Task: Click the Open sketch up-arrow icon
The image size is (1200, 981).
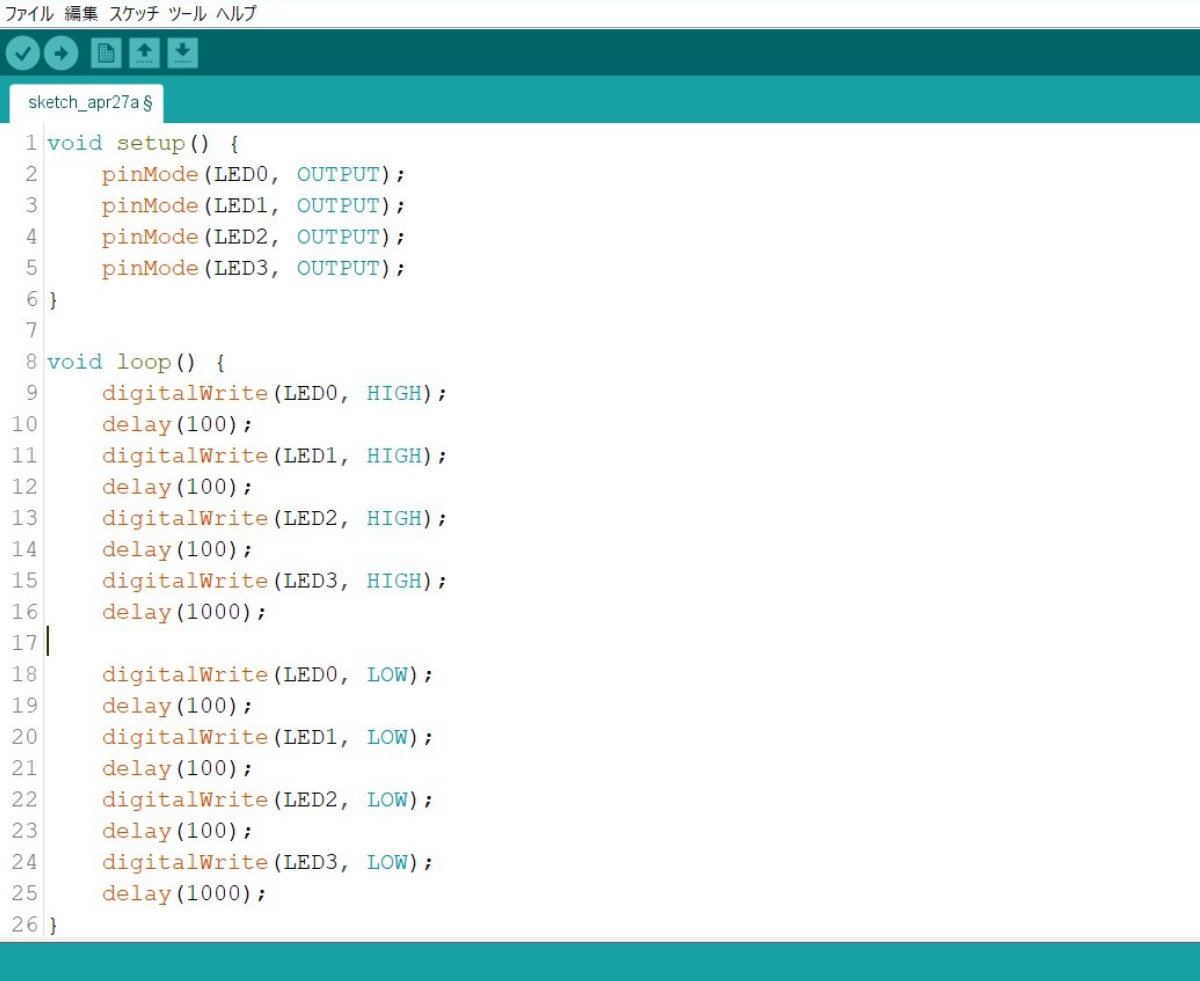Action: [x=145, y=53]
